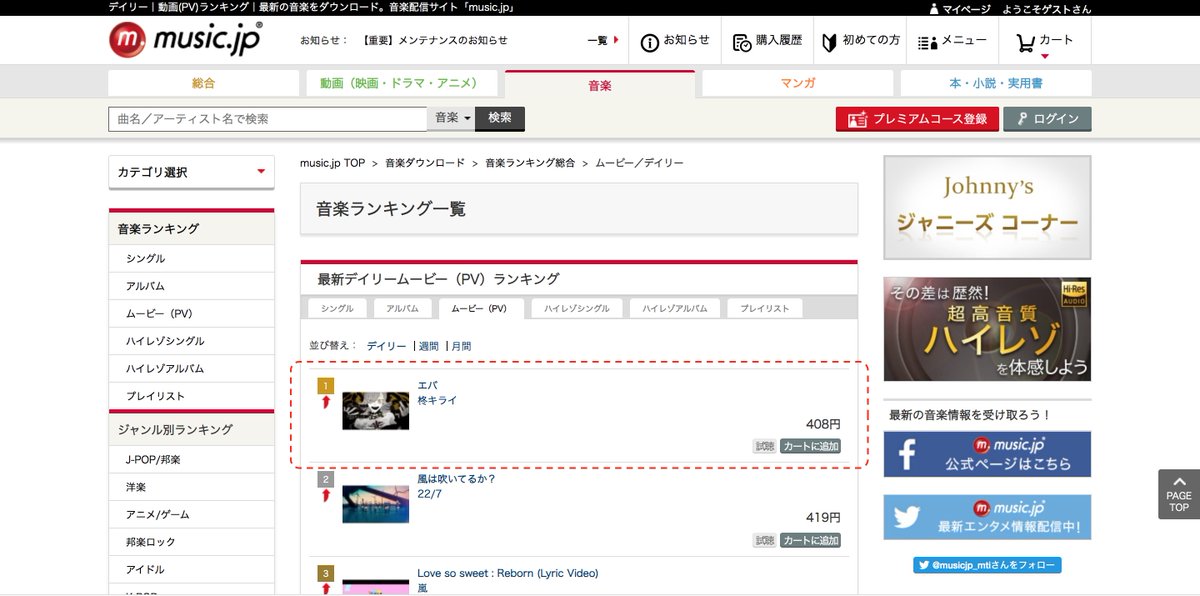Switch to アルバム ranking tab
This screenshot has height=596, width=1200.
click(404, 309)
